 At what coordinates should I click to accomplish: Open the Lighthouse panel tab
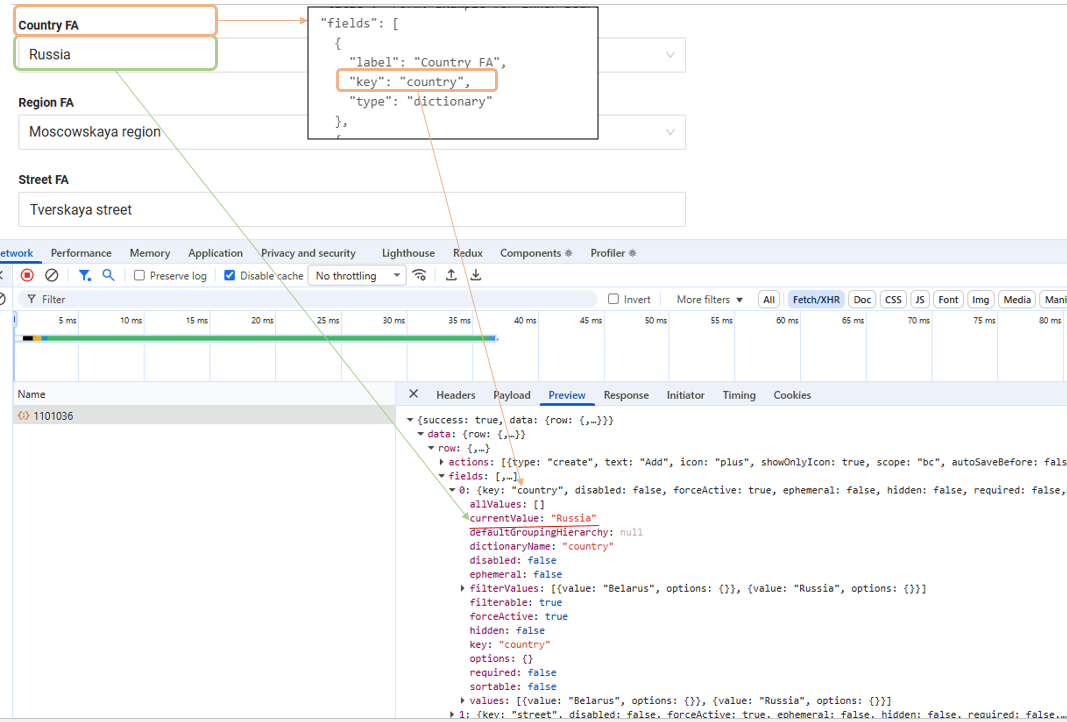pyautogui.click(x=408, y=253)
